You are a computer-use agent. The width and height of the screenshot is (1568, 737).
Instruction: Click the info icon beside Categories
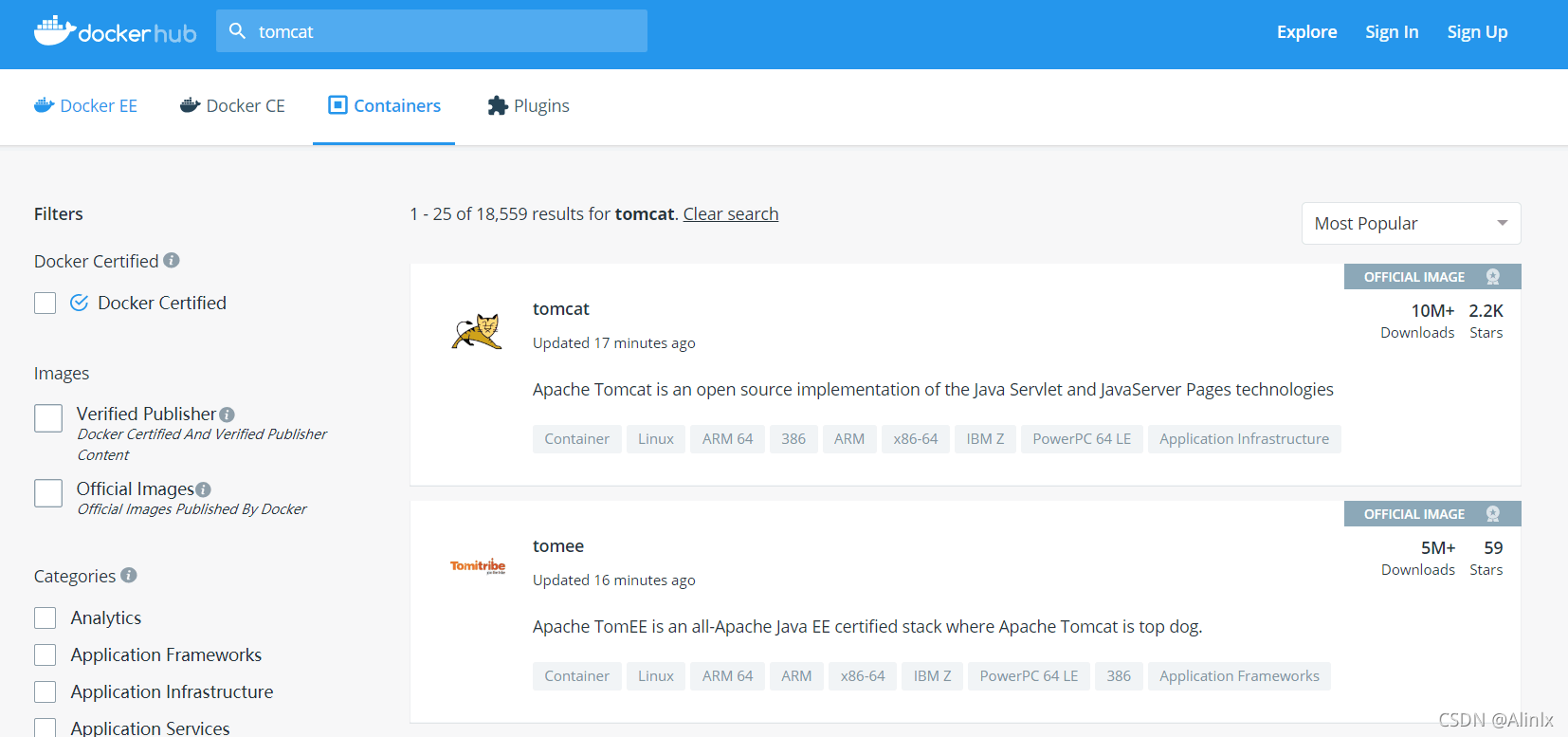pos(129,575)
